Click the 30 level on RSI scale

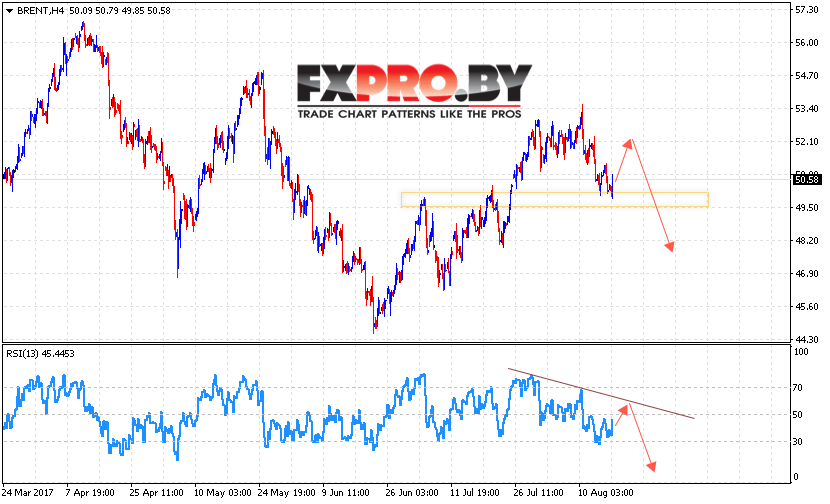[799, 442]
